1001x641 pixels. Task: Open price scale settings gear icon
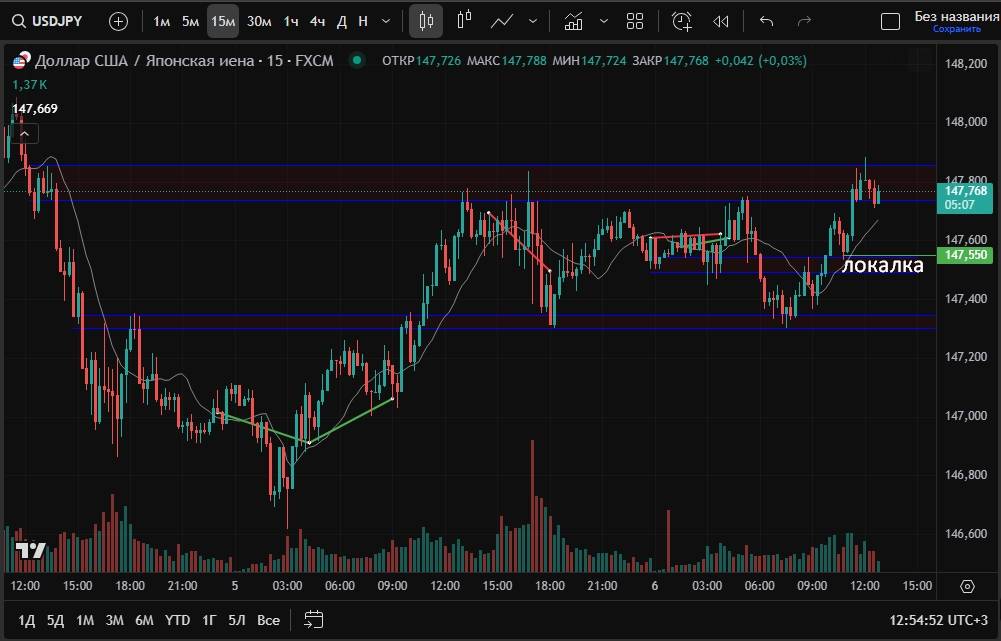coord(967,586)
